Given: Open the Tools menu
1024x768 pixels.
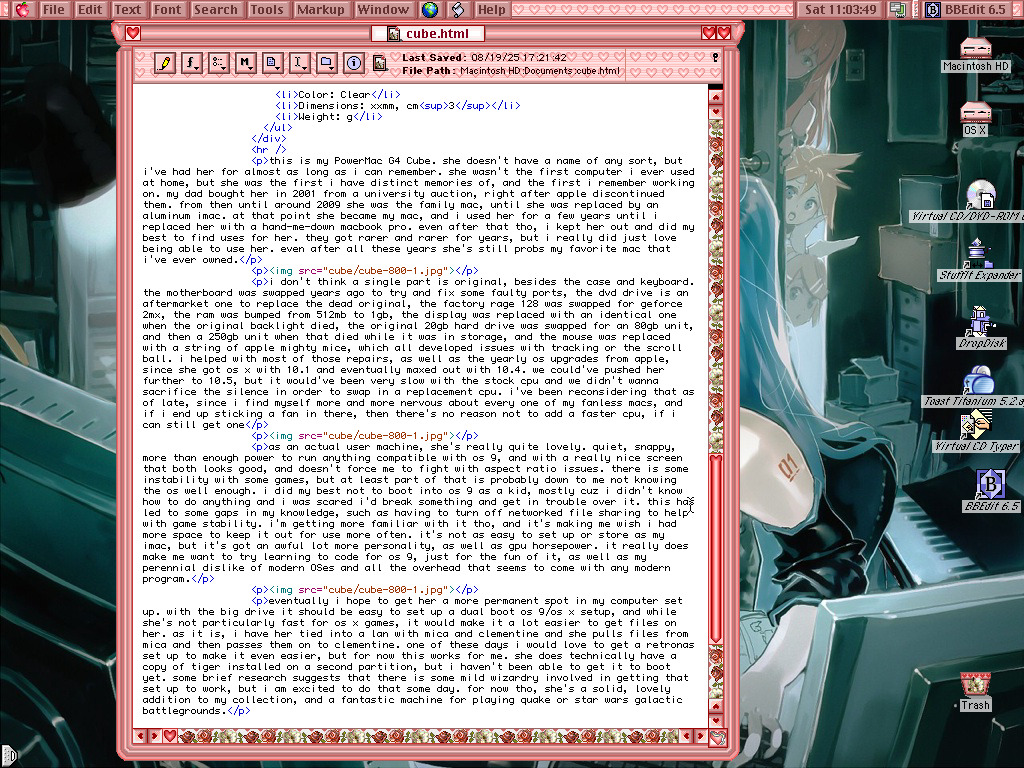Looking at the screenshot, I should click(267, 10).
